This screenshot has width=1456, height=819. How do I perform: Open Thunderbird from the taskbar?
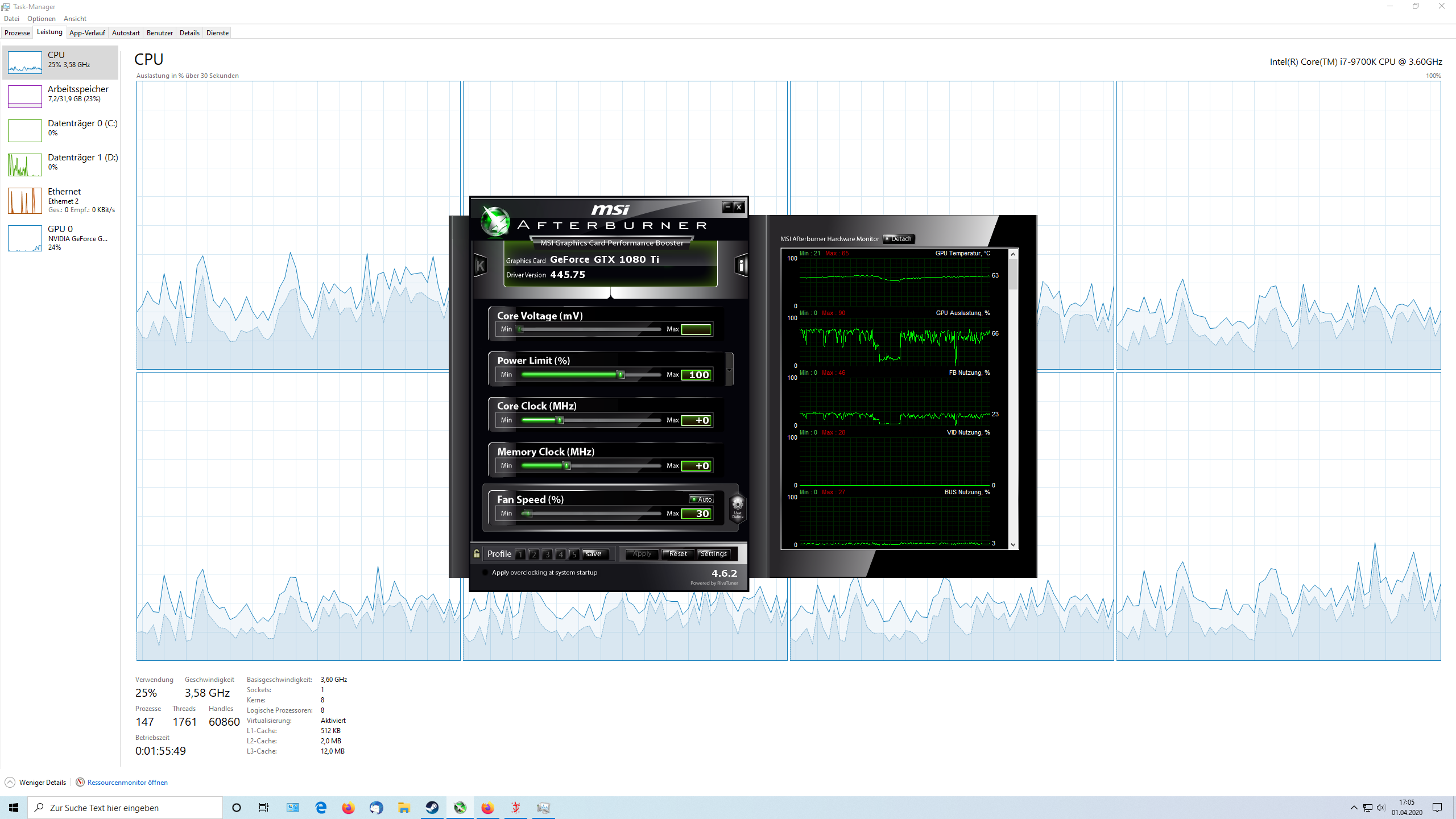376,808
